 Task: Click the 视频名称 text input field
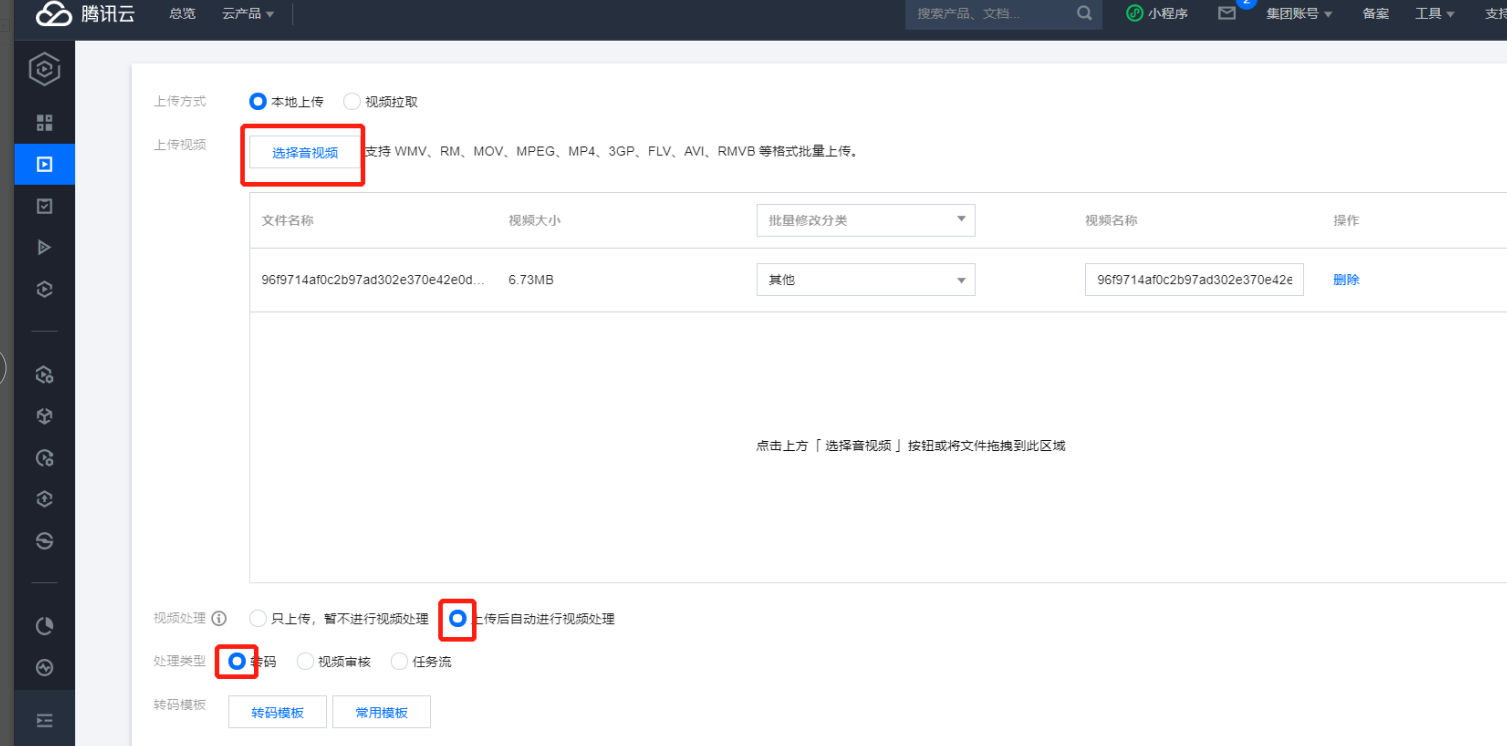pos(1193,280)
